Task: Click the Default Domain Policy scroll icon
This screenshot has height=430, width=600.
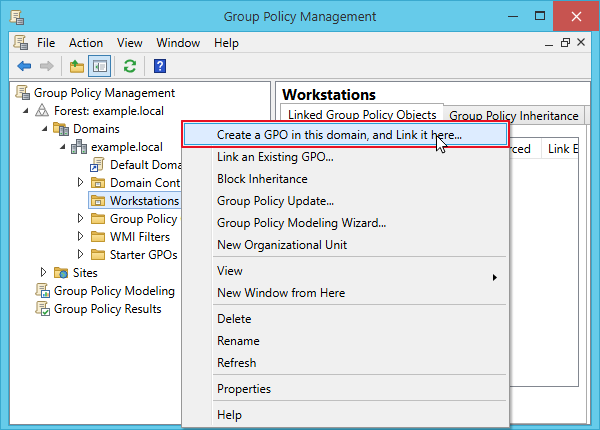Action: click(x=97, y=165)
